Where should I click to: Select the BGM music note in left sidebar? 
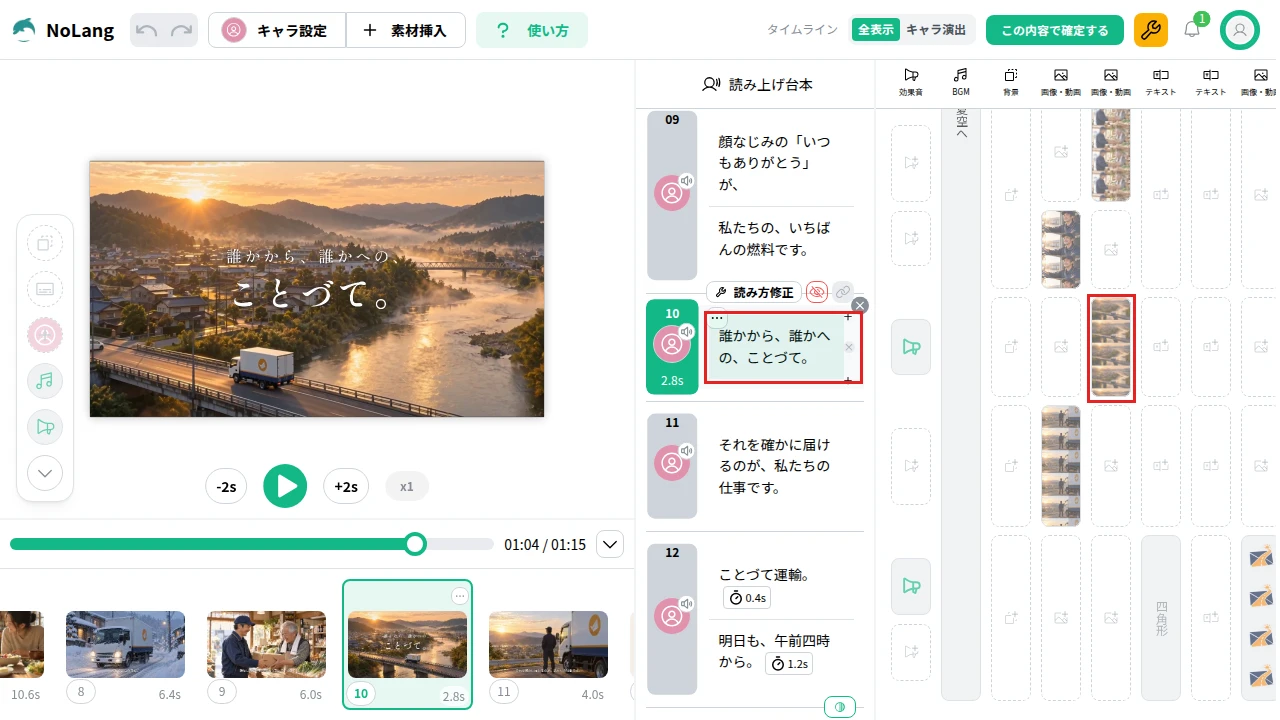click(45, 381)
